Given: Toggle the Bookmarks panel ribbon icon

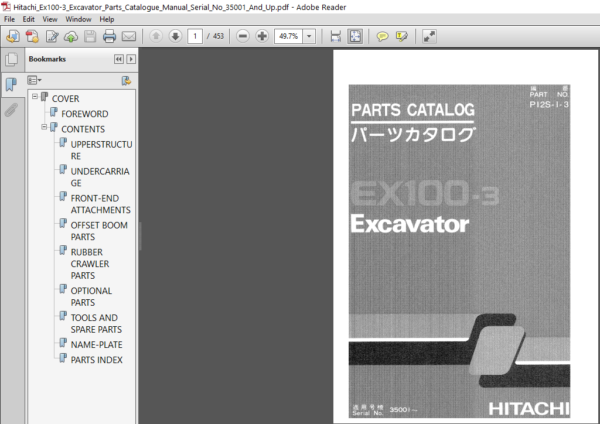Looking at the screenshot, I should 11,84.
